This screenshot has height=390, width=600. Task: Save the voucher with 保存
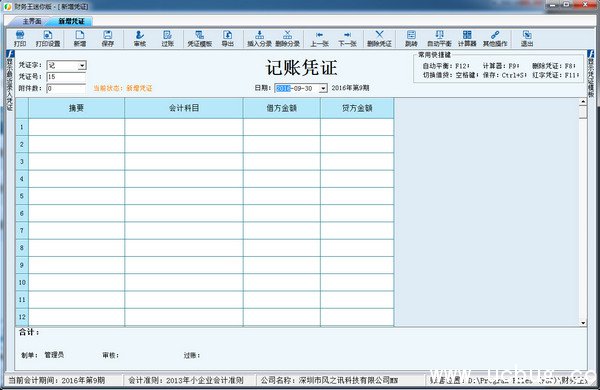[x=108, y=39]
